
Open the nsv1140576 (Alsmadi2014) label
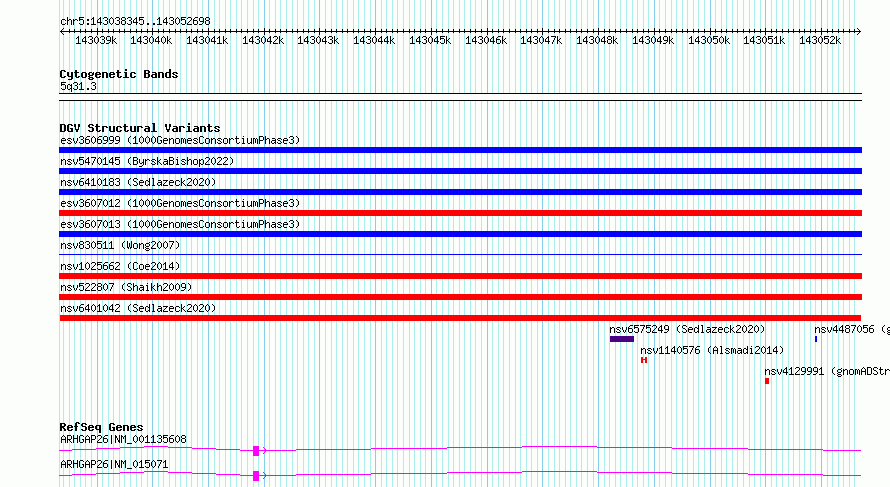point(712,350)
